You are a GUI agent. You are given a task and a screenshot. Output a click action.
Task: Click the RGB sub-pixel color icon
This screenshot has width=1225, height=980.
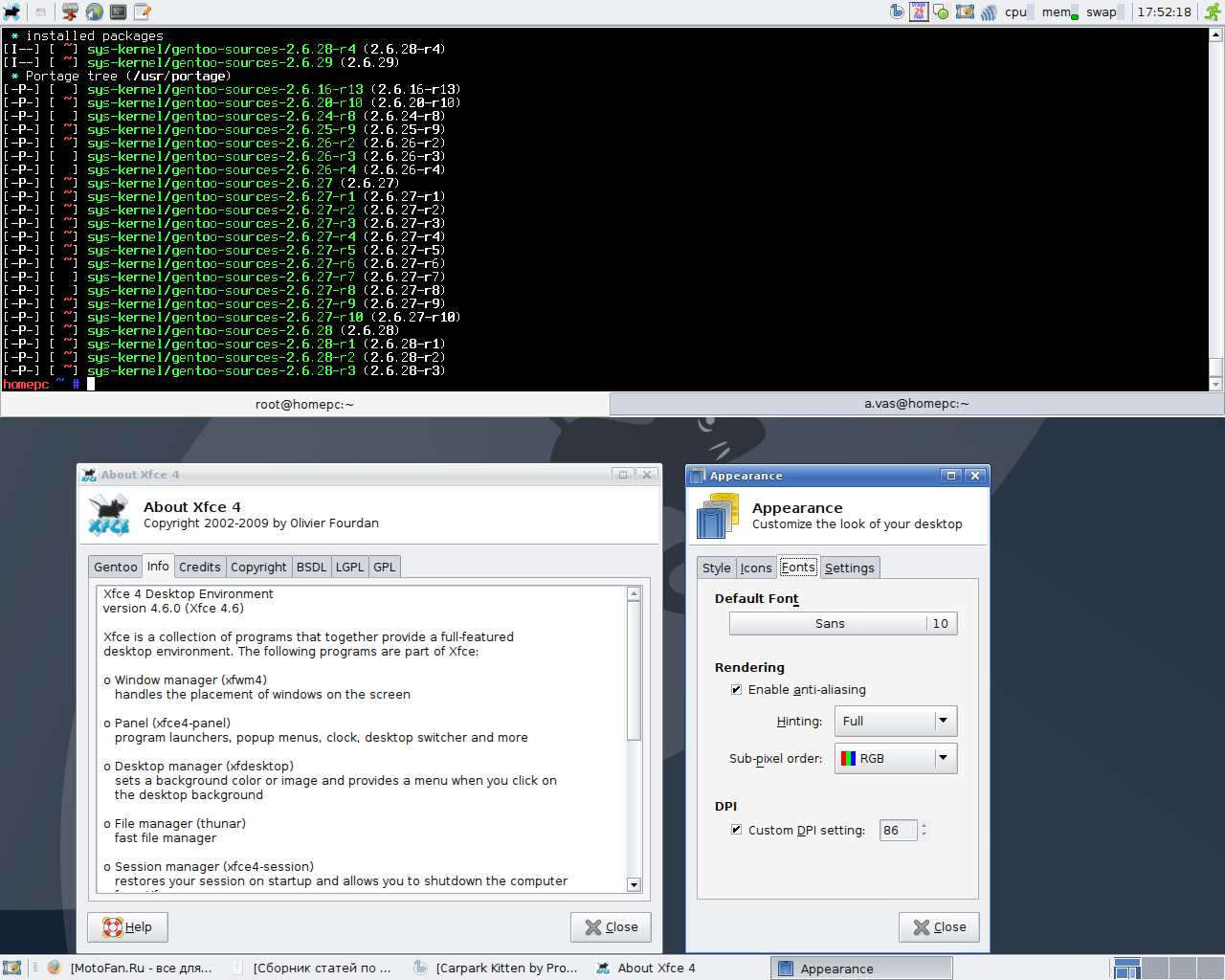(848, 758)
